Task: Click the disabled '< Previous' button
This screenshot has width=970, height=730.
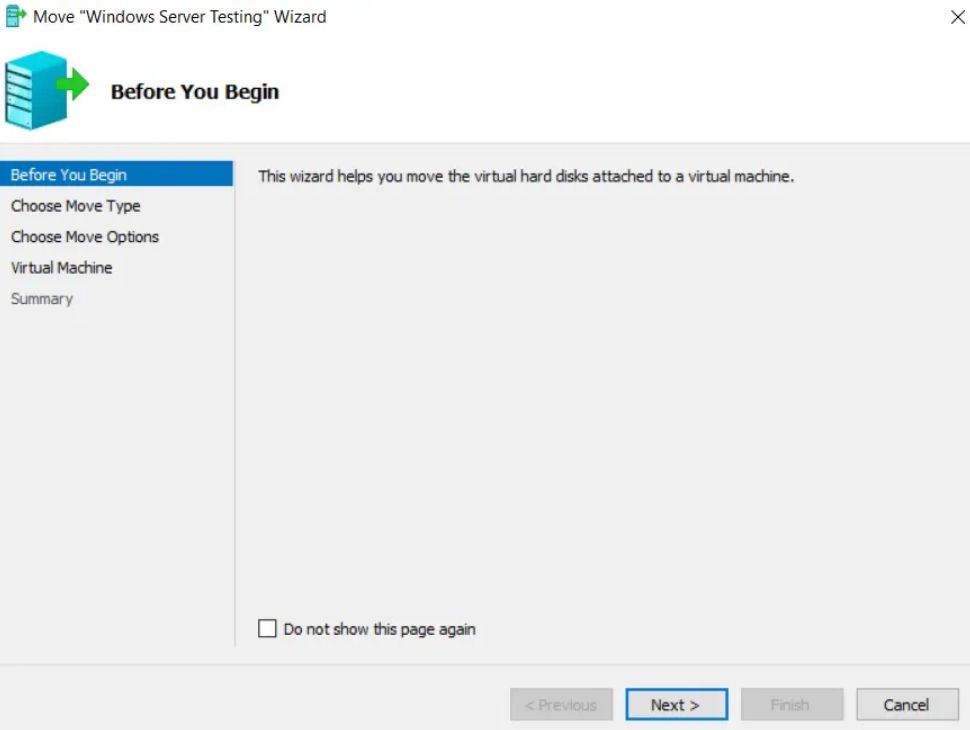Action: click(561, 705)
